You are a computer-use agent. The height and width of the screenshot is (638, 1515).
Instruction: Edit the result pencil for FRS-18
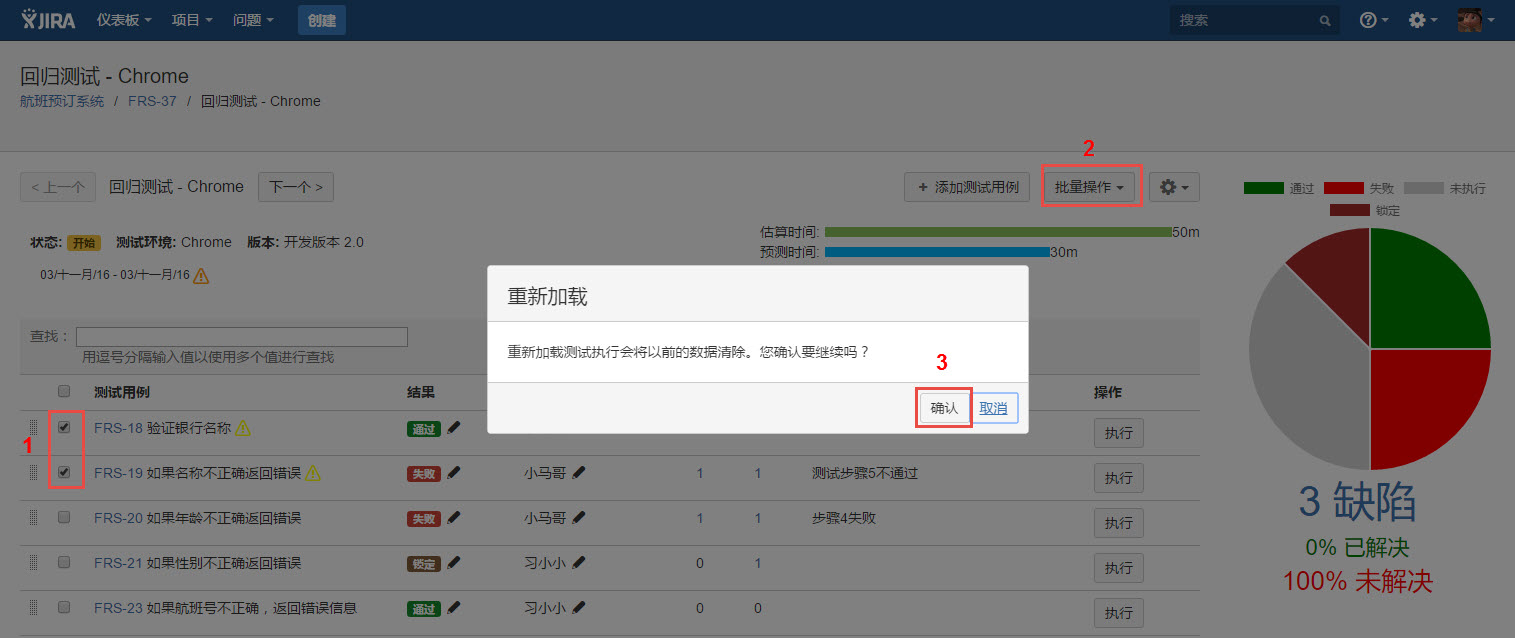tap(454, 428)
